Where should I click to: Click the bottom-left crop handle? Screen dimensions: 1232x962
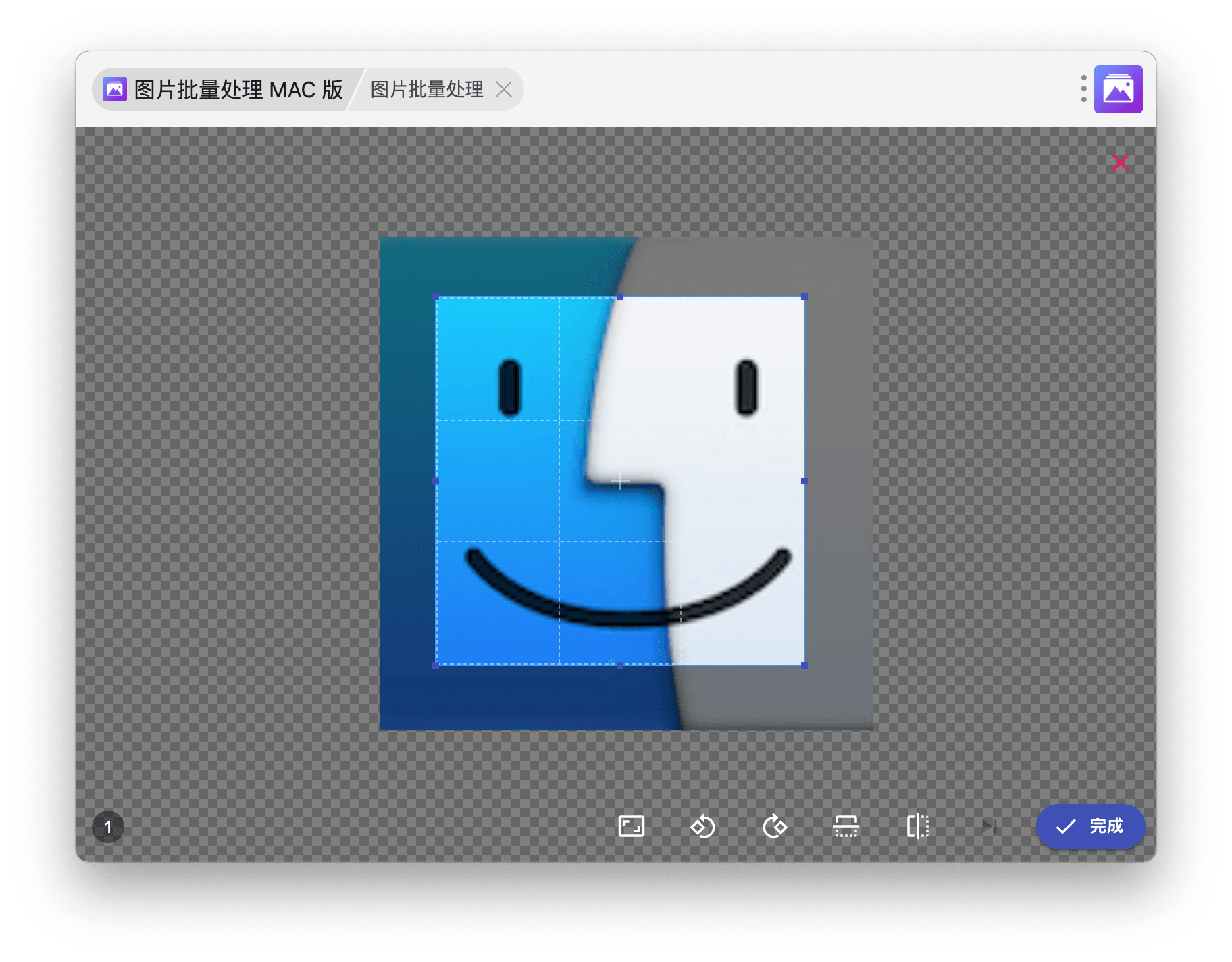436,665
